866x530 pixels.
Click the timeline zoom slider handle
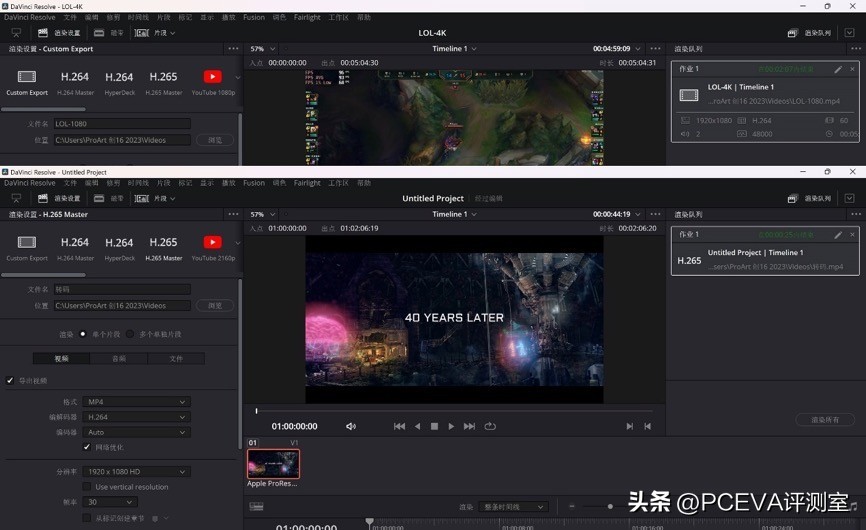tap(610, 507)
